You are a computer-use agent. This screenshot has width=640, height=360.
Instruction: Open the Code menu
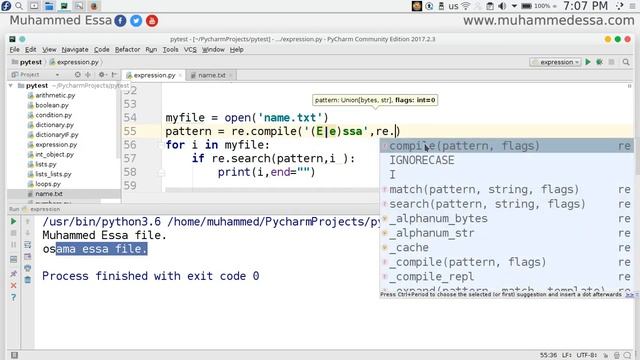click(102, 49)
